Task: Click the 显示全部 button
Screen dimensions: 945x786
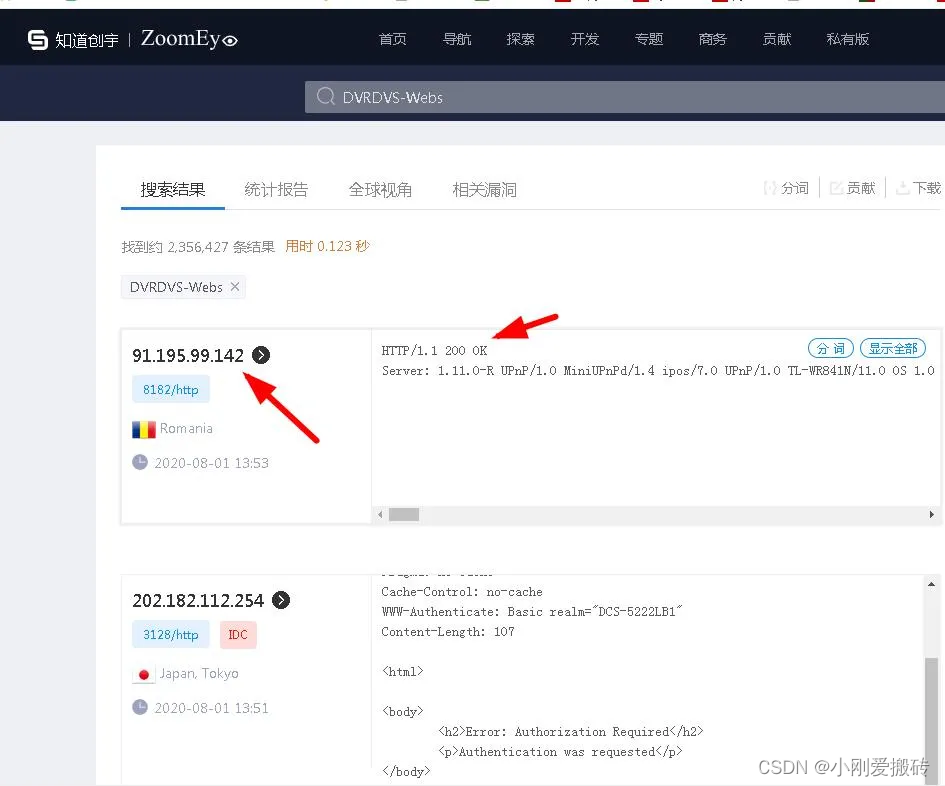Action: [893, 348]
